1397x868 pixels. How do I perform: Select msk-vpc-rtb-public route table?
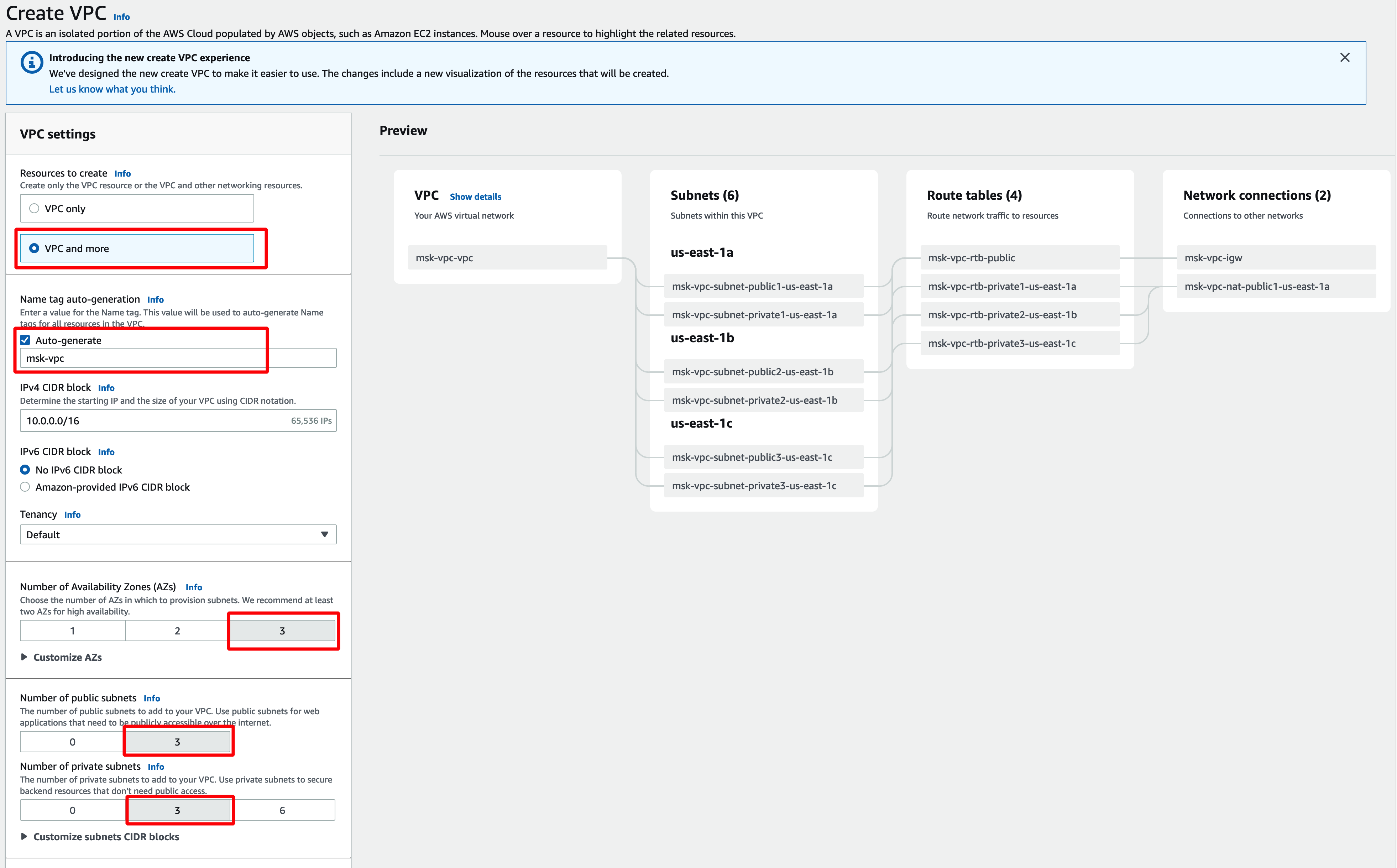pos(1020,258)
